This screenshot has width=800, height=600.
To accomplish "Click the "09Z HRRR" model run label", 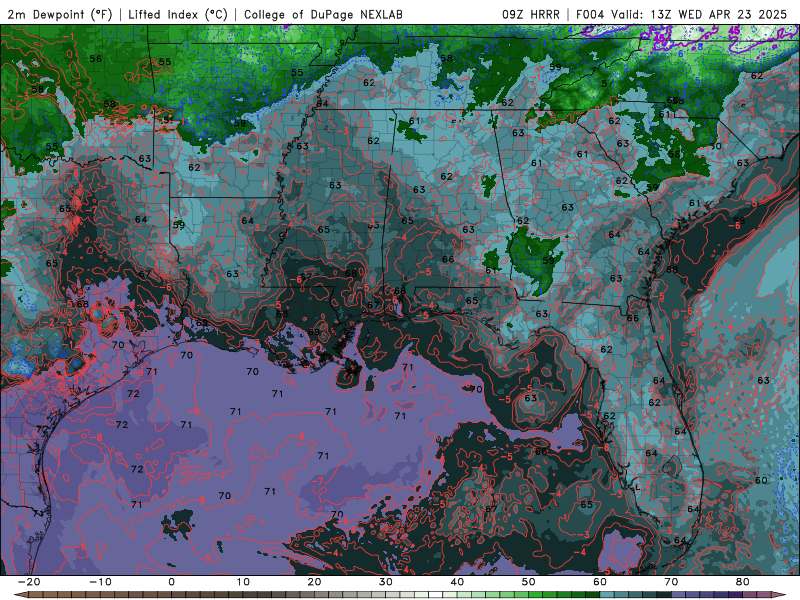I will coord(530,14).
